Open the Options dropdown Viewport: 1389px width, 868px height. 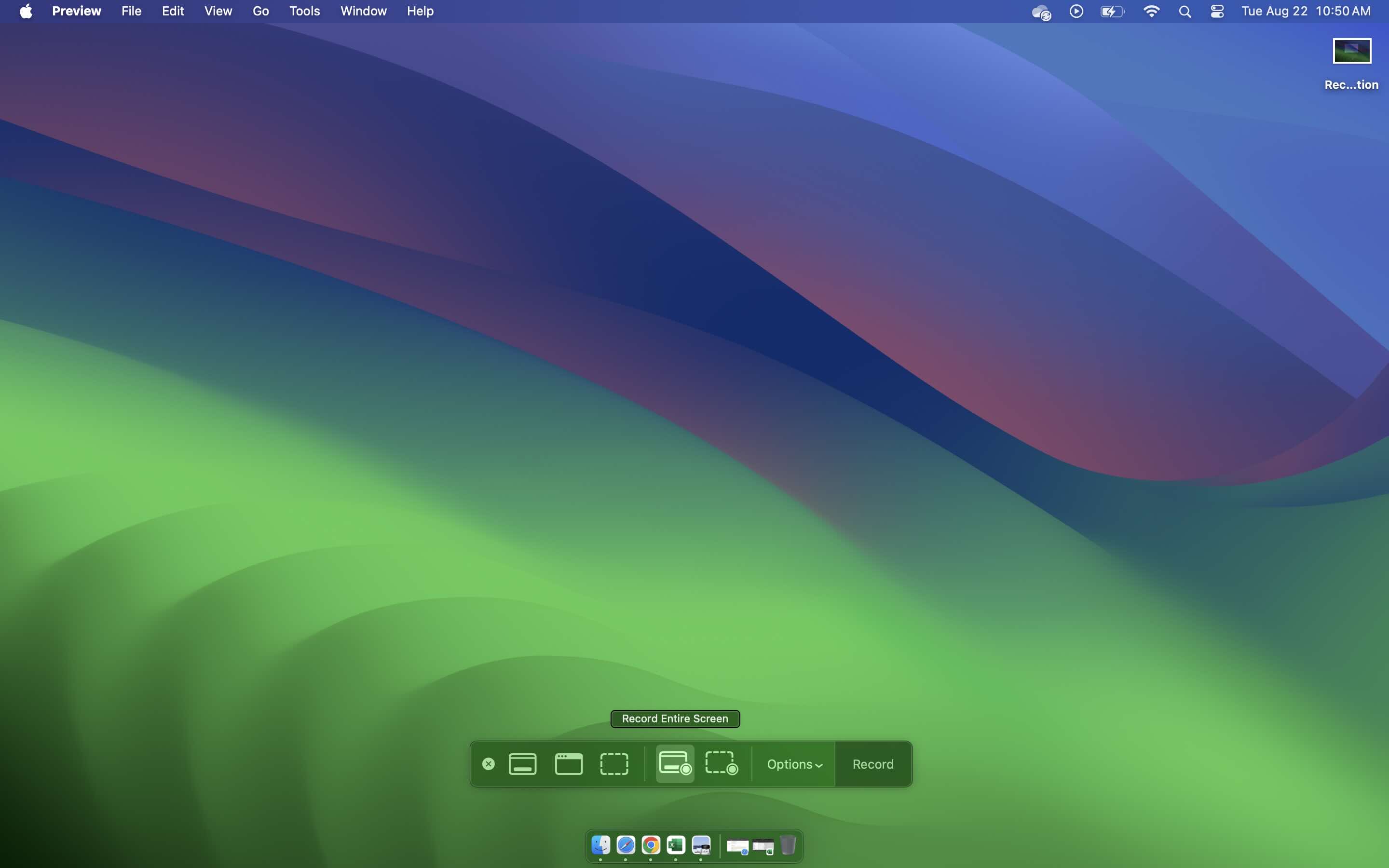pyautogui.click(x=794, y=763)
